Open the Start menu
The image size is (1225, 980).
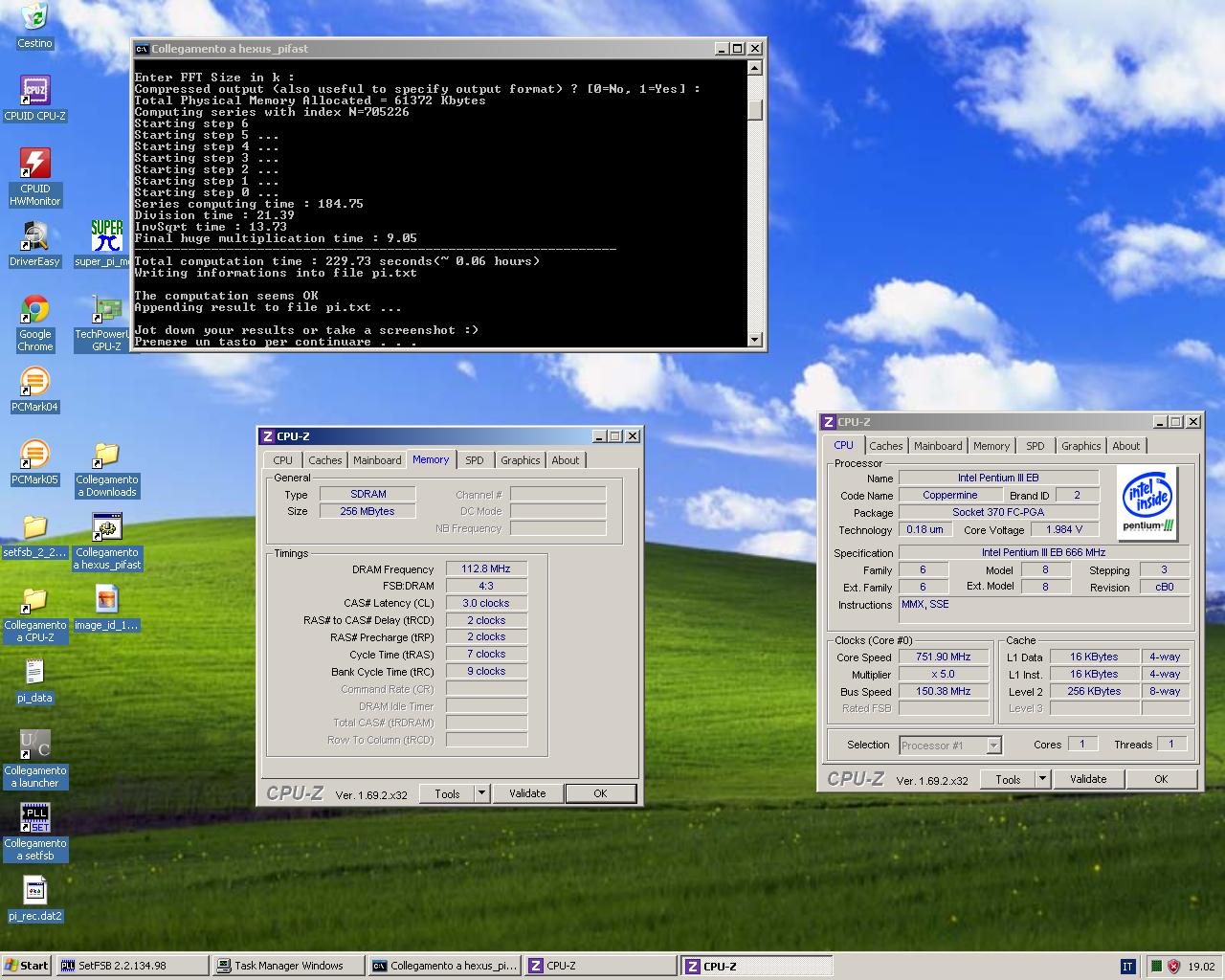tap(26, 966)
